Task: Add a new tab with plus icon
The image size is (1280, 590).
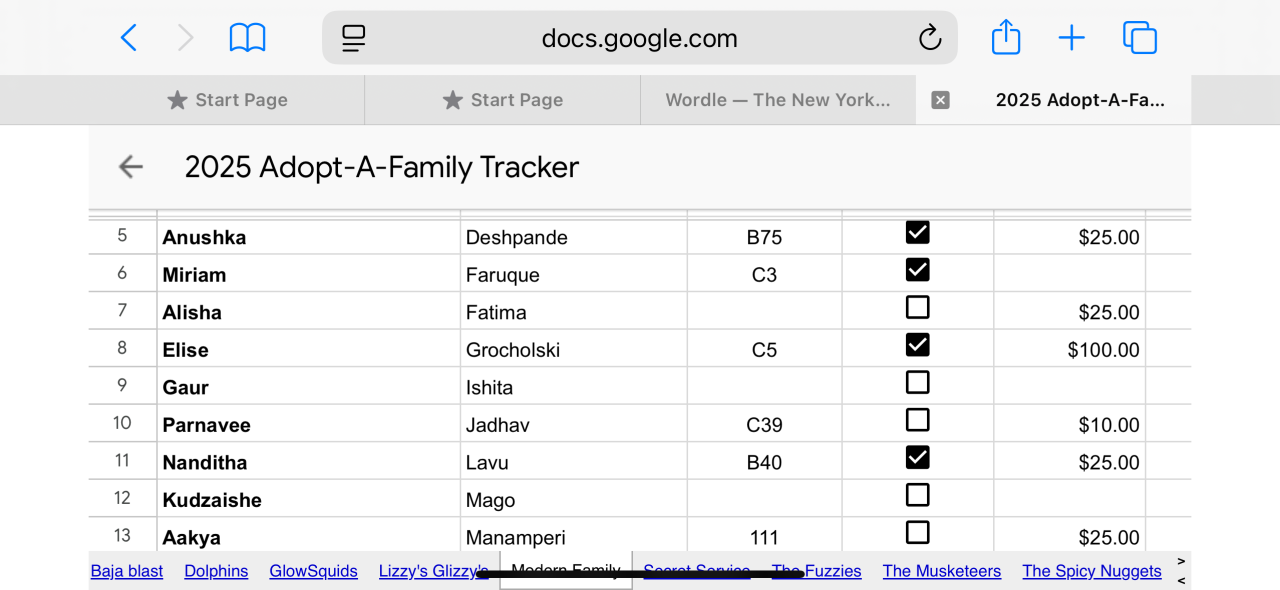Action: (1071, 38)
